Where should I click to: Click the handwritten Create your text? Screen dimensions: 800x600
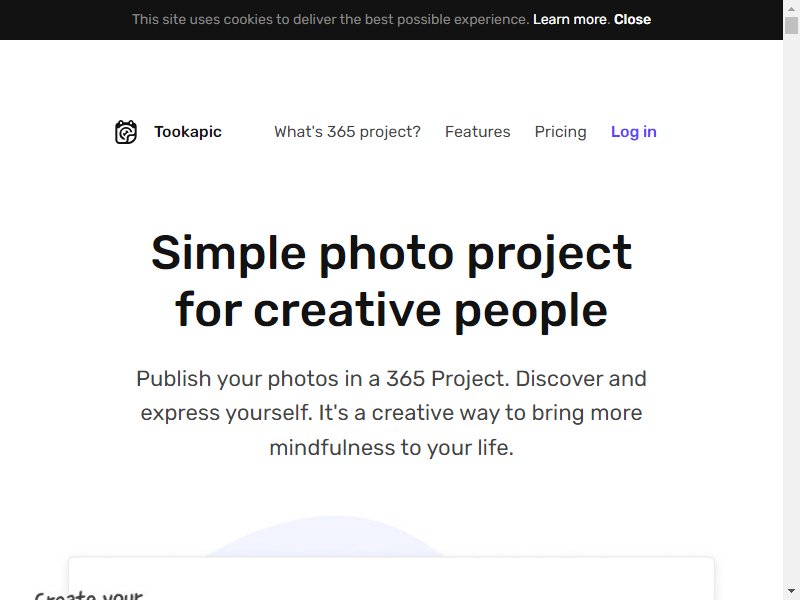89,595
